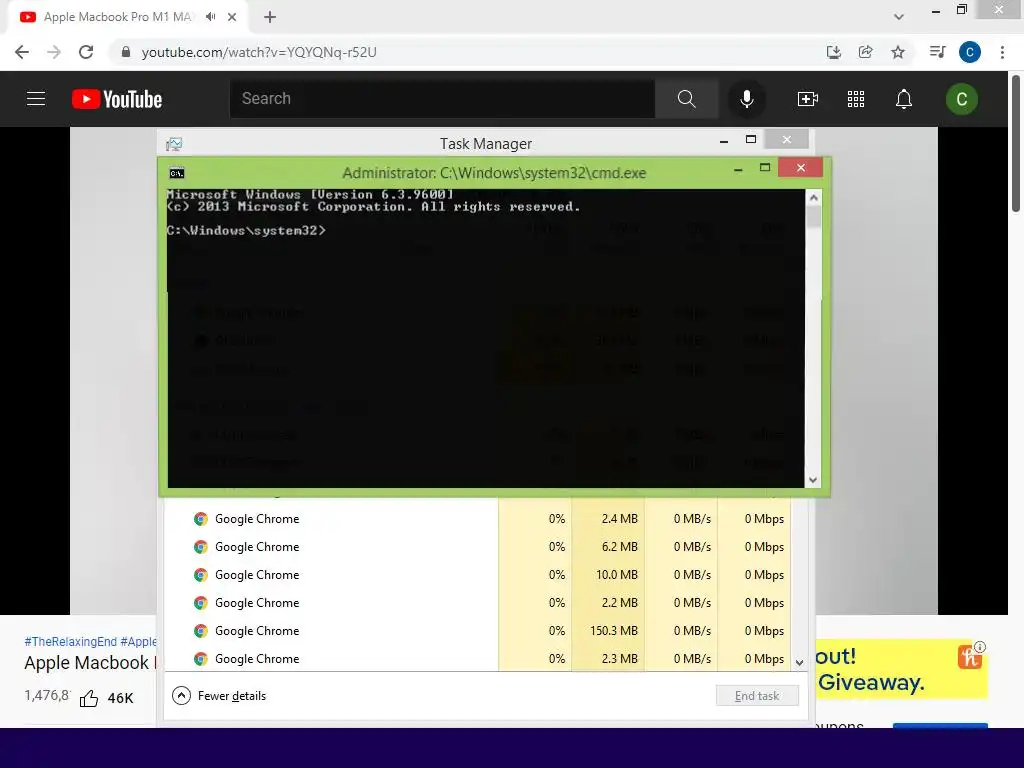Click the address bar URL
This screenshot has width=1024, height=768.
coord(259,52)
